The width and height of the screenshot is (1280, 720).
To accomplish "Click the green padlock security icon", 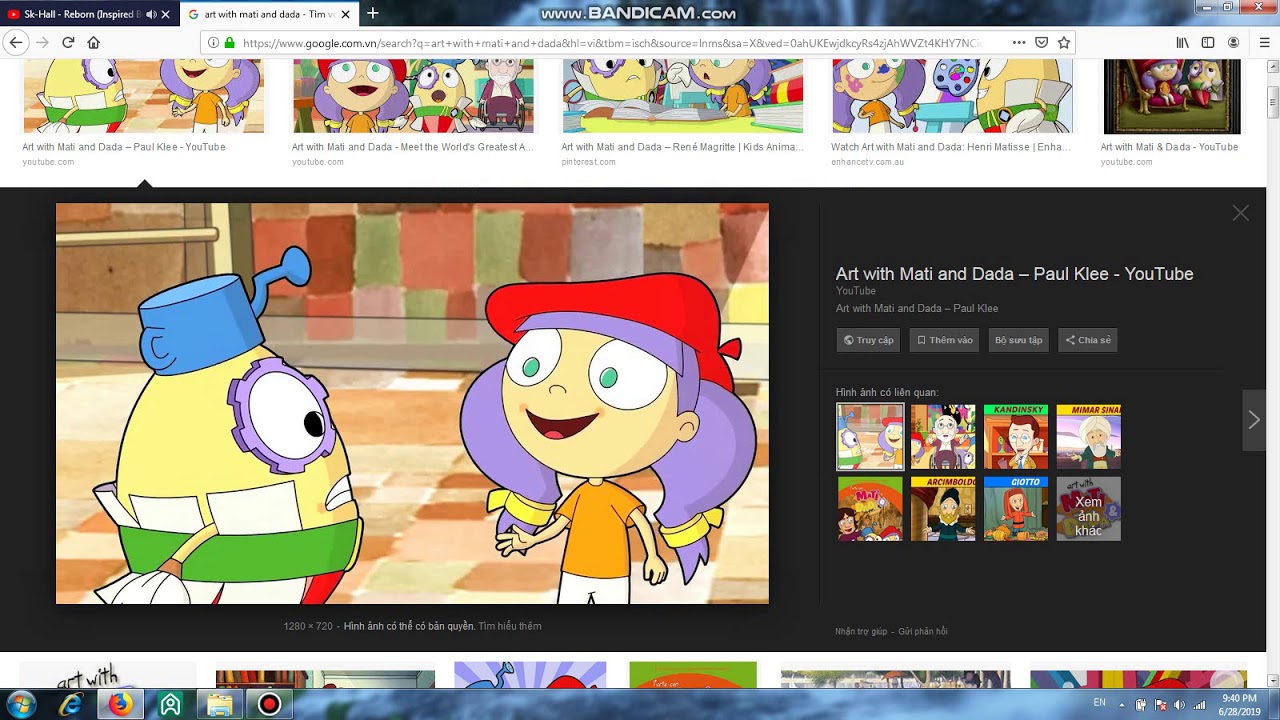I will 230,43.
